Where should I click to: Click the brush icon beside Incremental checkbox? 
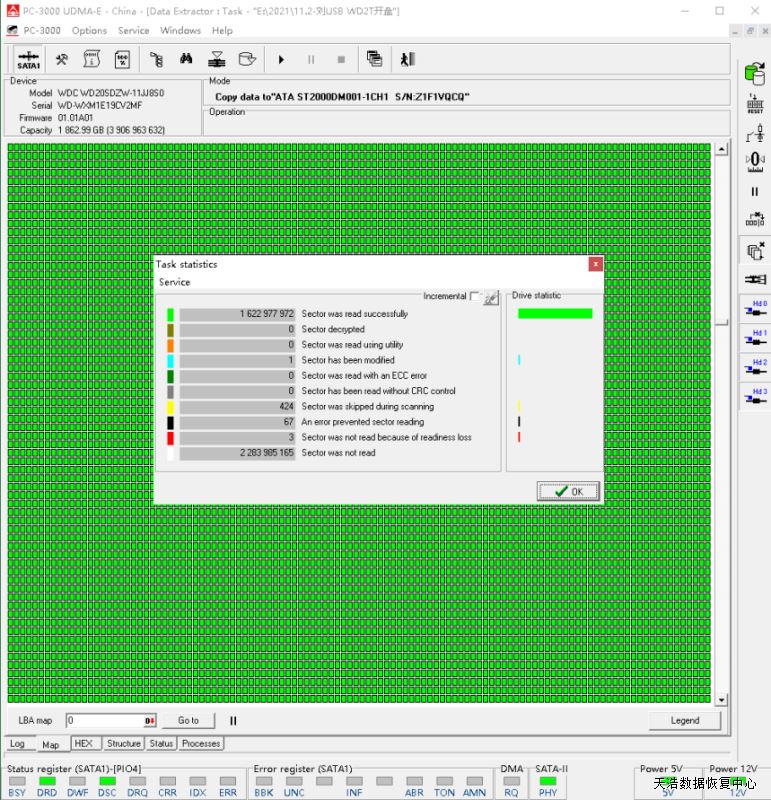pyautogui.click(x=490, y=297)
